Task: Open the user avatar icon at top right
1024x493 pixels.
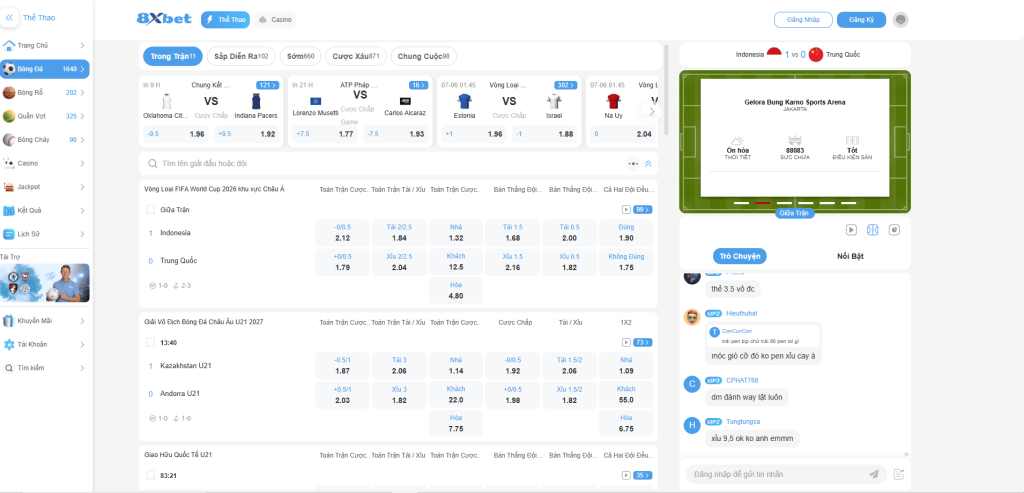Action: 900,19
